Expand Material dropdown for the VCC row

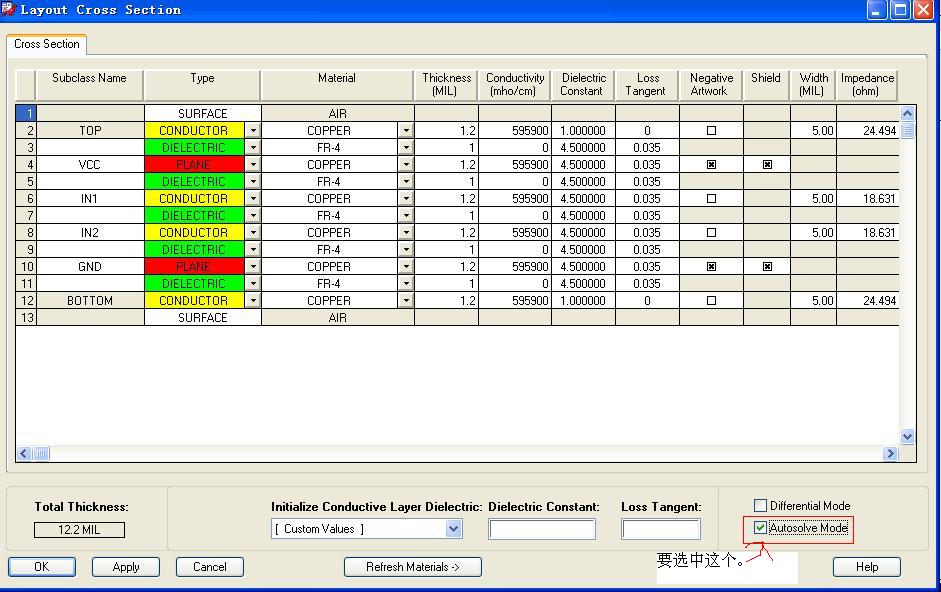pyautogui.click(x=406, y=165)
